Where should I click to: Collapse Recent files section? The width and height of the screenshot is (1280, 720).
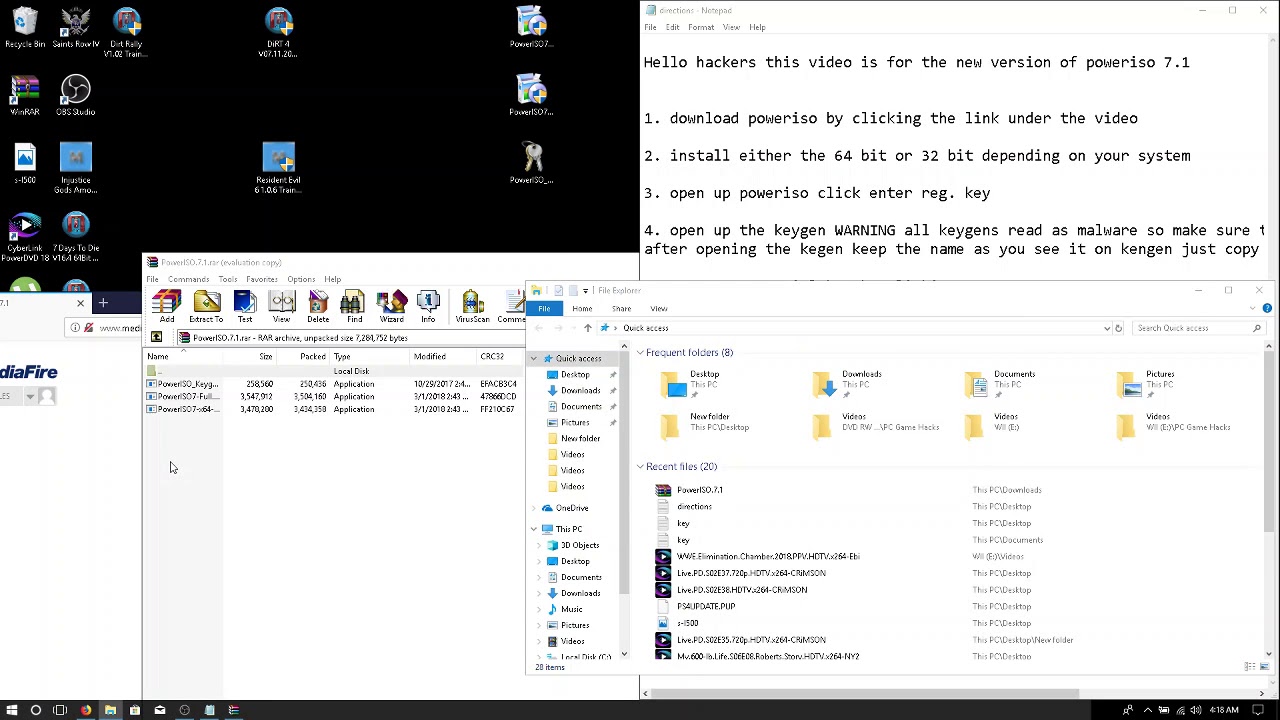click(640, 467)
